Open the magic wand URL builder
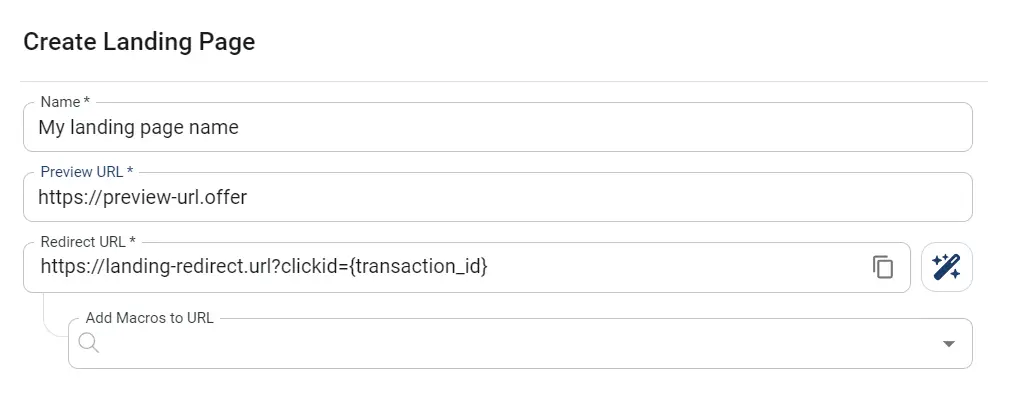1010x403 pixels. pyautogui.click(x=947, y=267)
